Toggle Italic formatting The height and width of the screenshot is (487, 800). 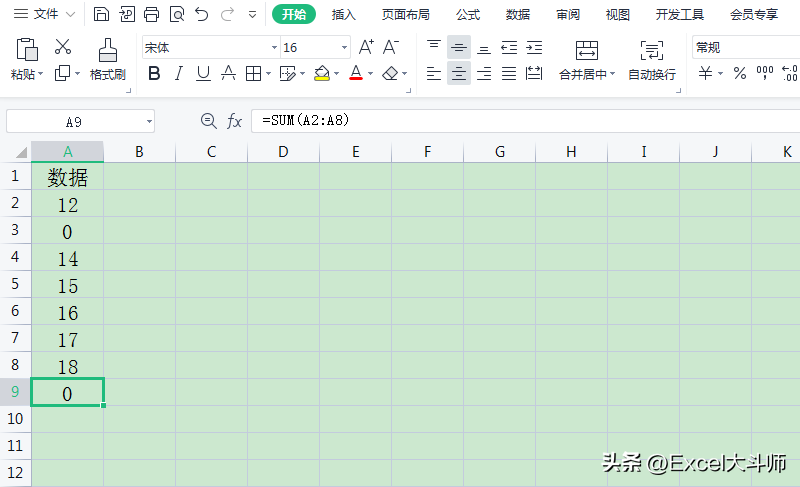point(179,74)
